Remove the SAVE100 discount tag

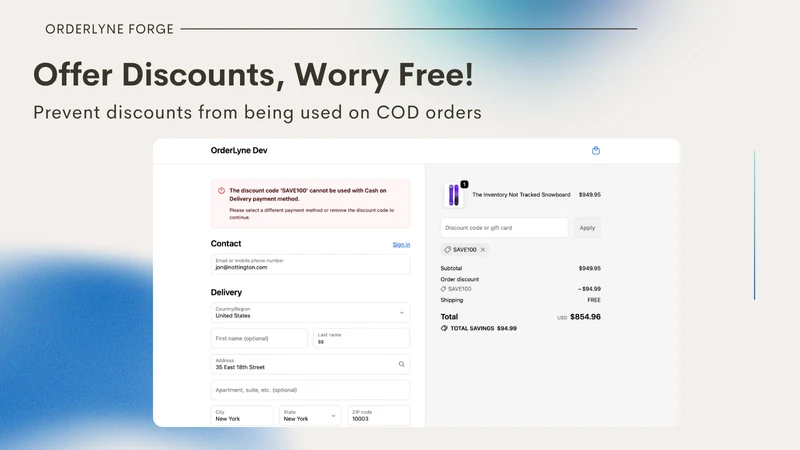click(x=483, y=249)
